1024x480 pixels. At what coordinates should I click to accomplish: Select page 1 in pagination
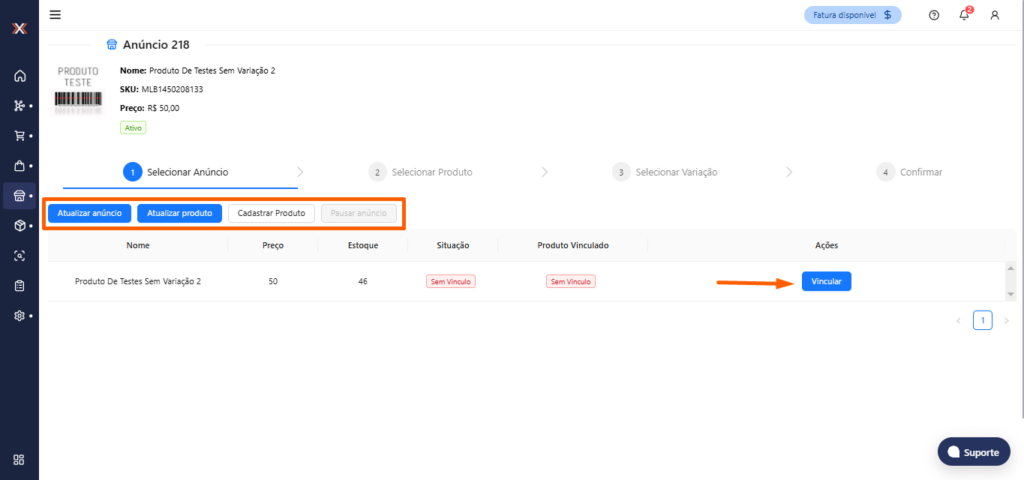pos(982,321)
